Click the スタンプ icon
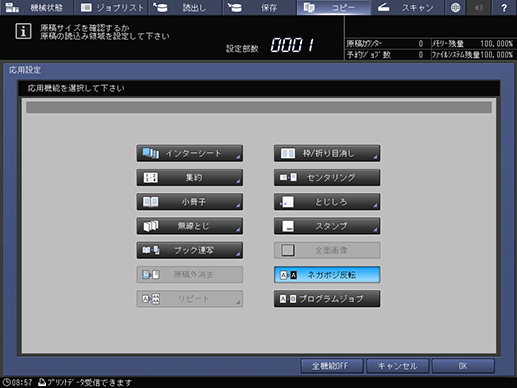 (288, 226)
